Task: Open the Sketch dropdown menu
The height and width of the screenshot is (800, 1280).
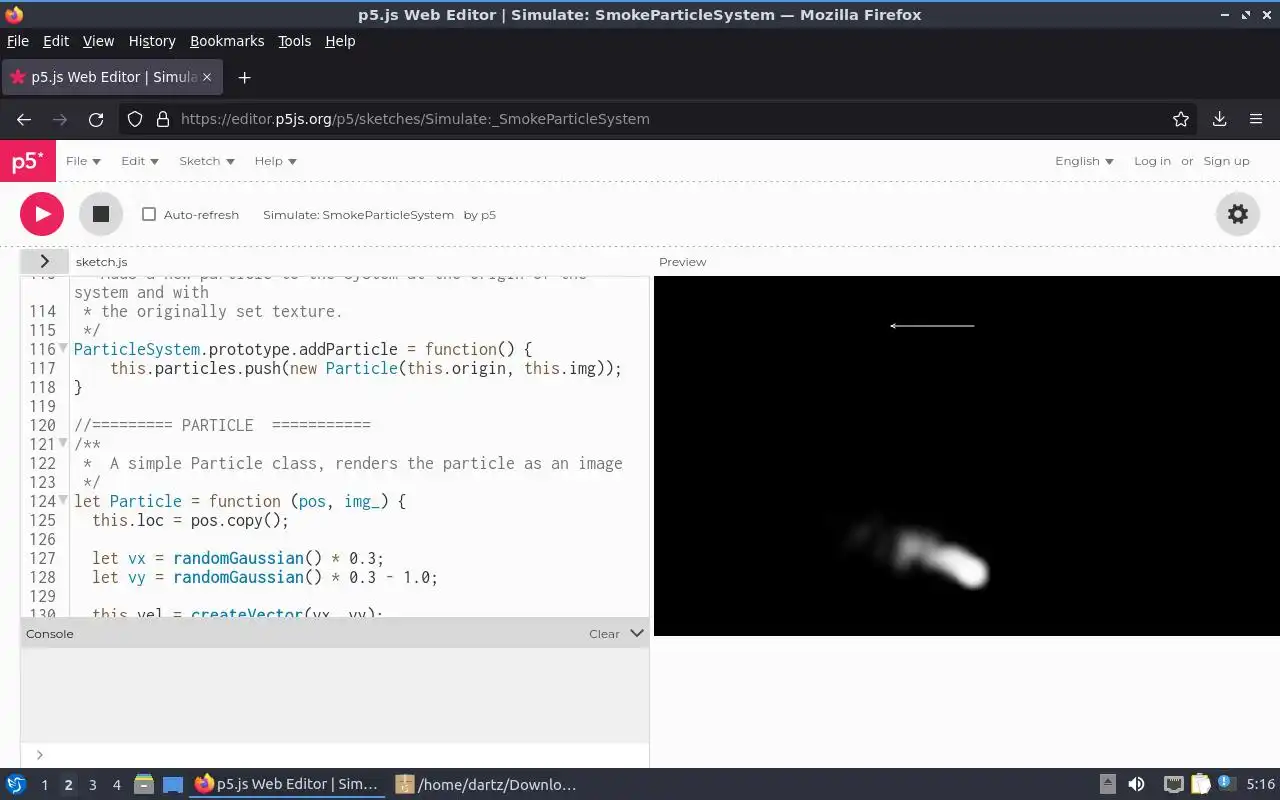Action: 207,161
